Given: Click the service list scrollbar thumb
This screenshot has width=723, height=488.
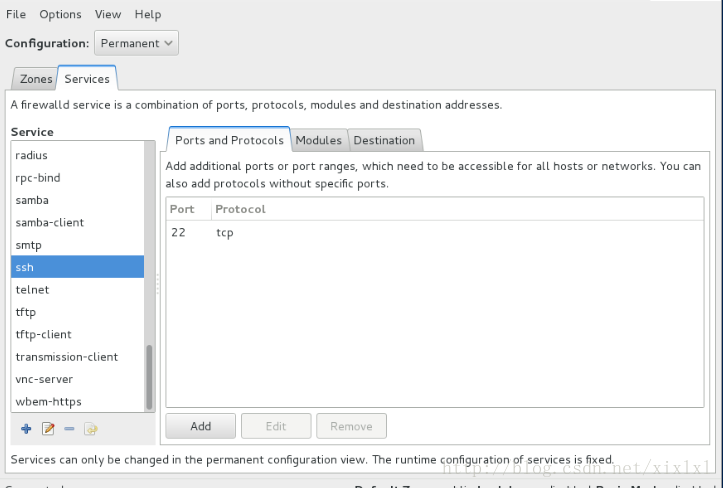Looking at the screenshot, I should point(149,377).
